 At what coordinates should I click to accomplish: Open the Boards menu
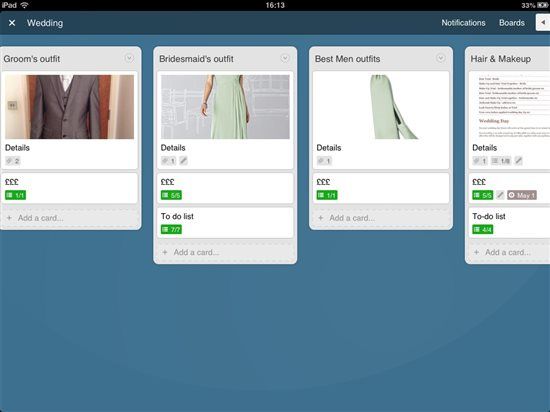click(512, 23)
